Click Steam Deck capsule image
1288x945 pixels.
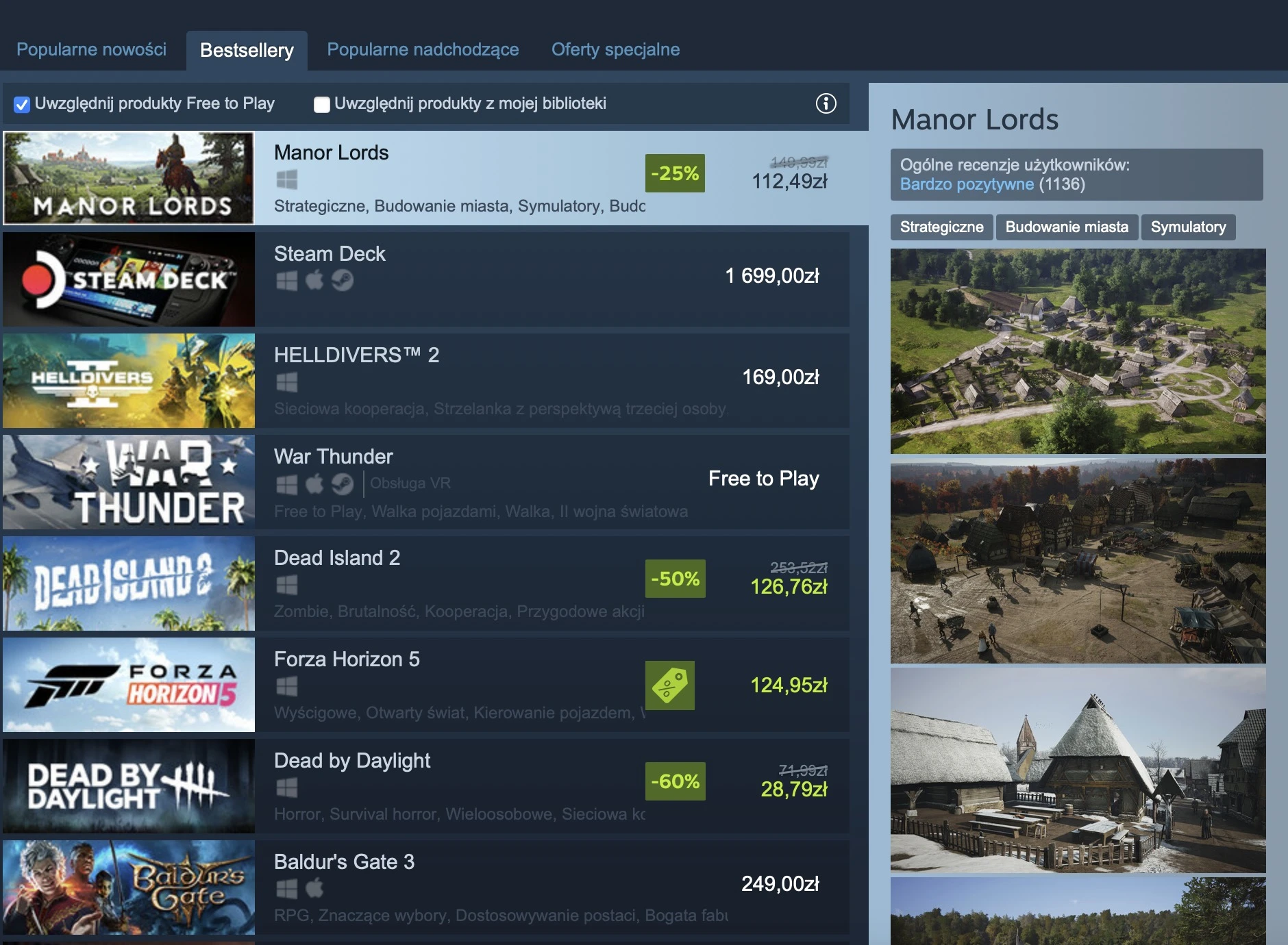coord(129,279)
